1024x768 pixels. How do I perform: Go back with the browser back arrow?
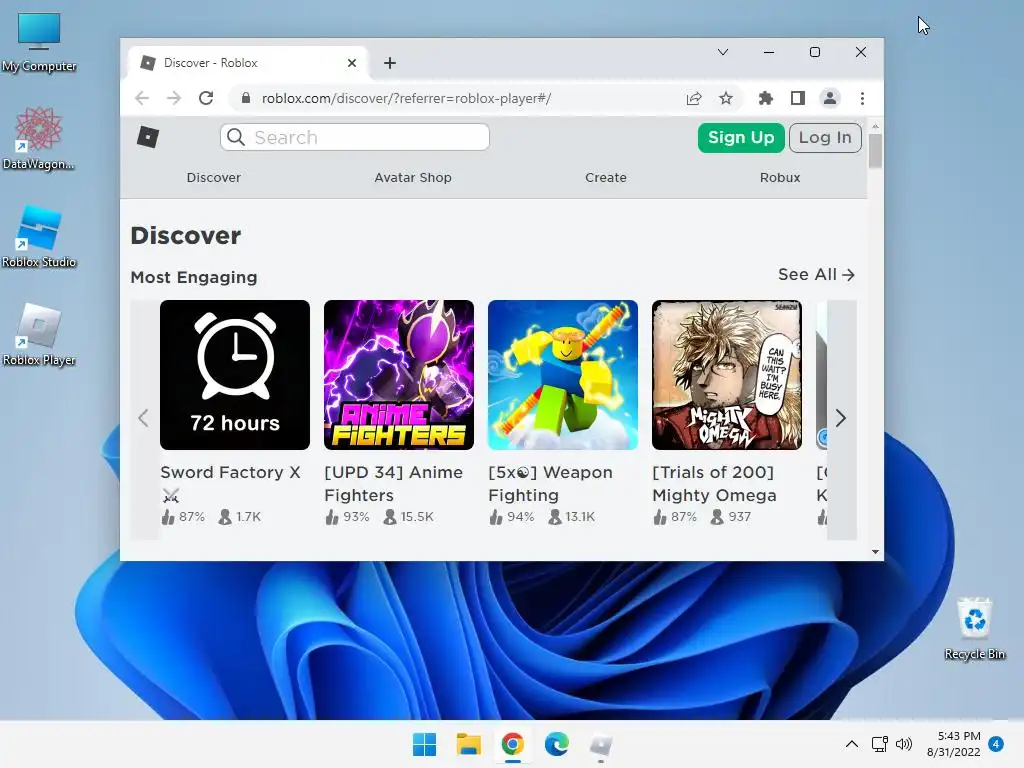[142, 98]
